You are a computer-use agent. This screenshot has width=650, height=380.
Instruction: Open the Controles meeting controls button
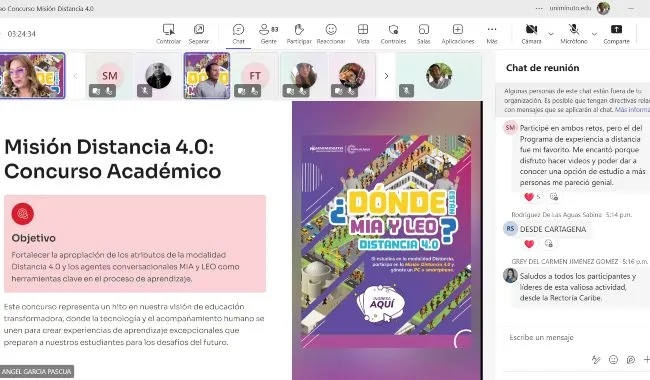393,34
